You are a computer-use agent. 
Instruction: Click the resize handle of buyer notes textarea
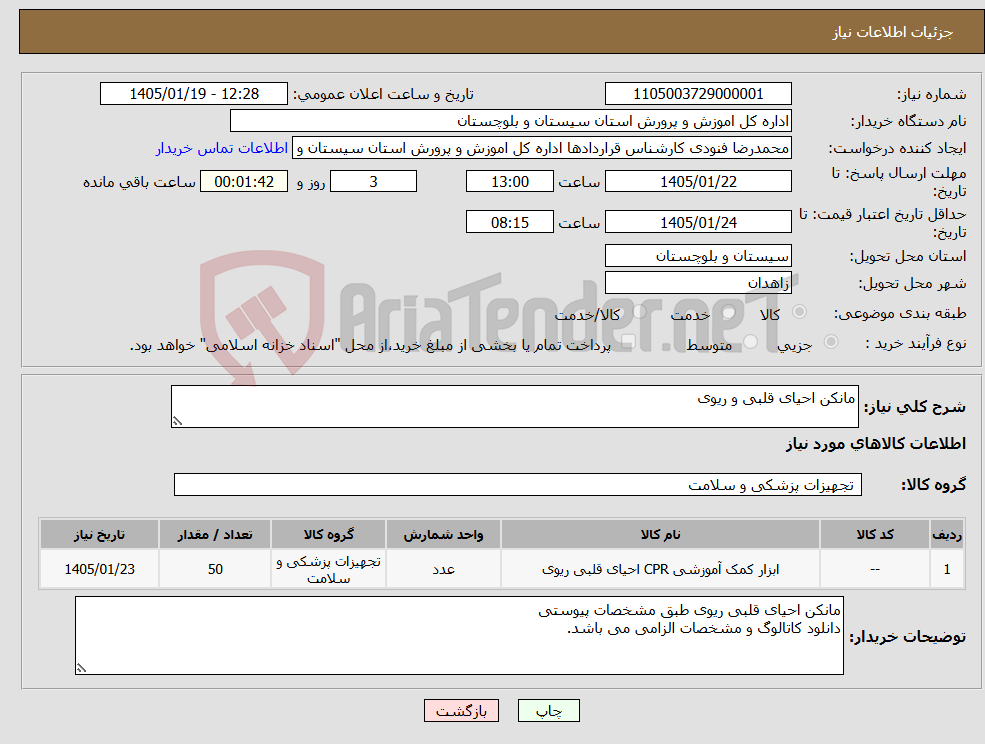pyautogui.click(x=81, y=669)
